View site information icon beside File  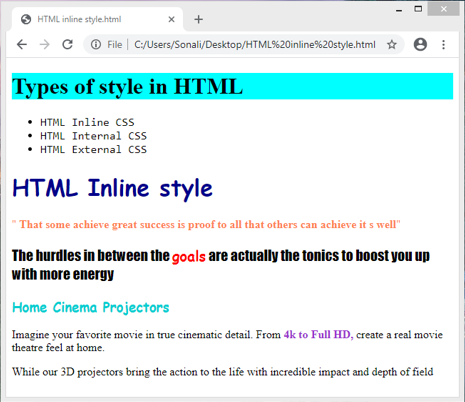pyautogui.click(x=96, y=44)
